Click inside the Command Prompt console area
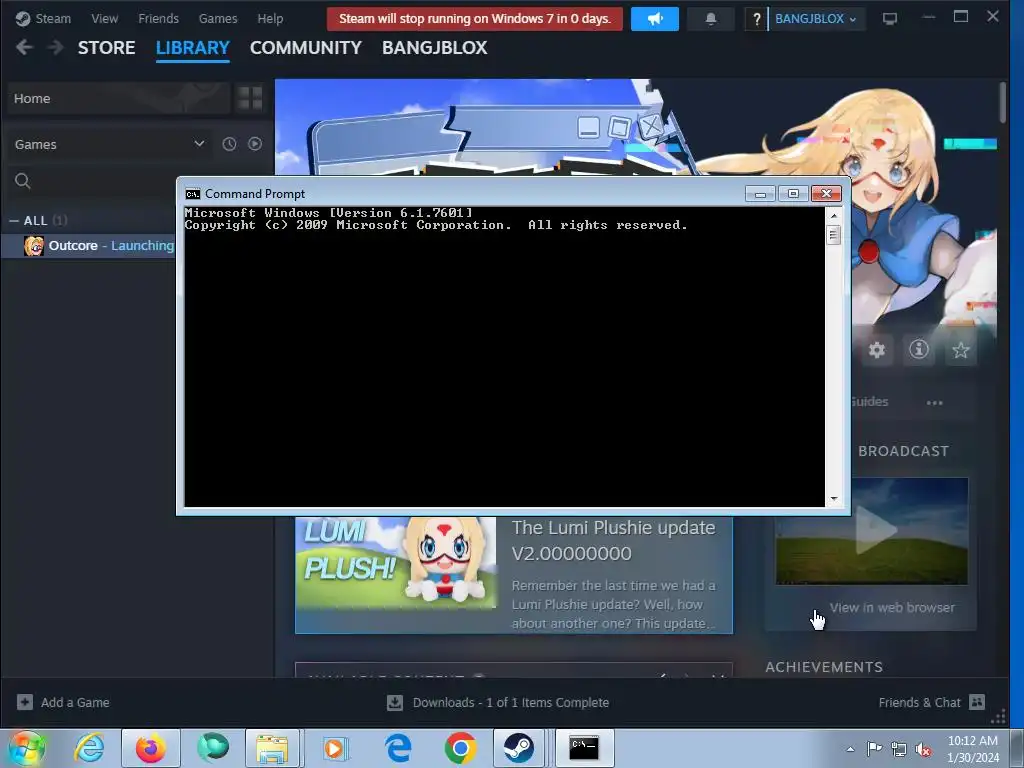 click(504, 357)
